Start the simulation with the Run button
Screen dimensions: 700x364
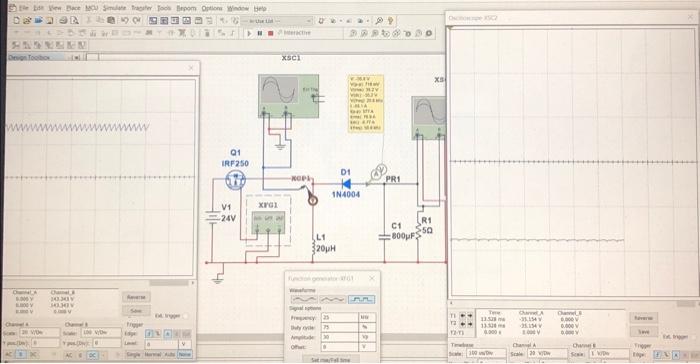(x=249, y=33)
